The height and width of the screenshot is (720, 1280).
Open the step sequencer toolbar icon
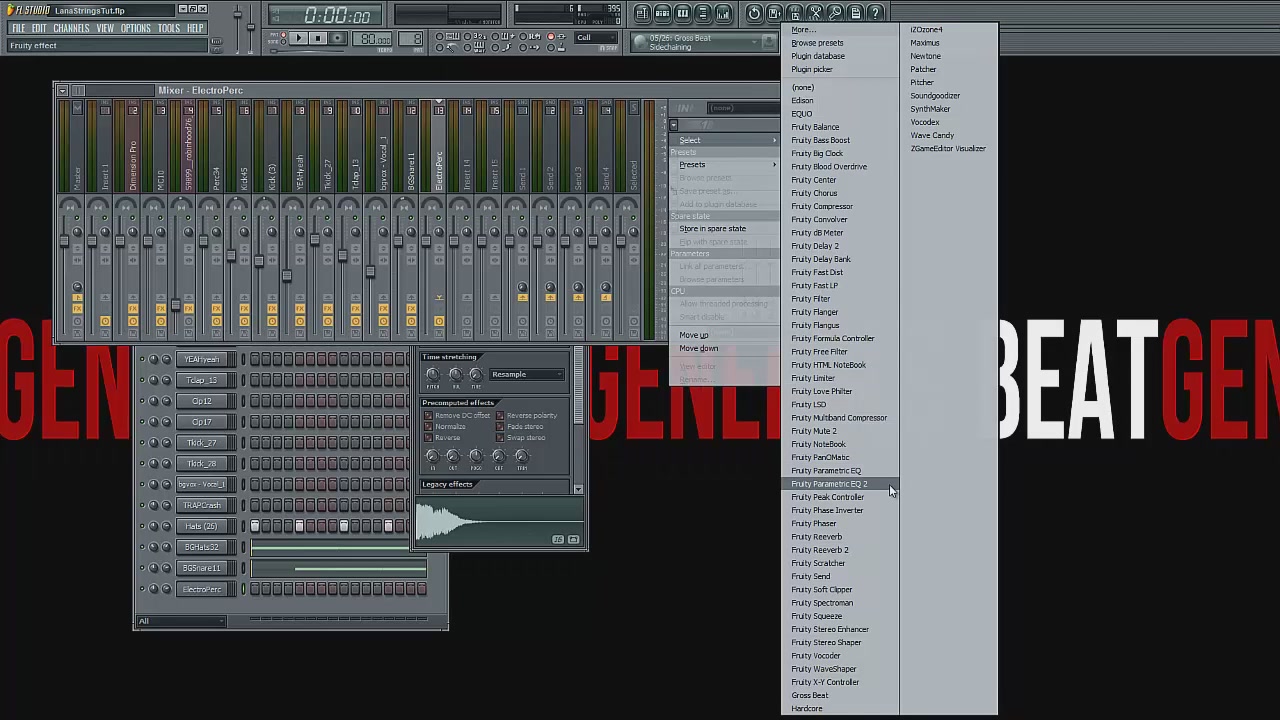tap(662, 13)
